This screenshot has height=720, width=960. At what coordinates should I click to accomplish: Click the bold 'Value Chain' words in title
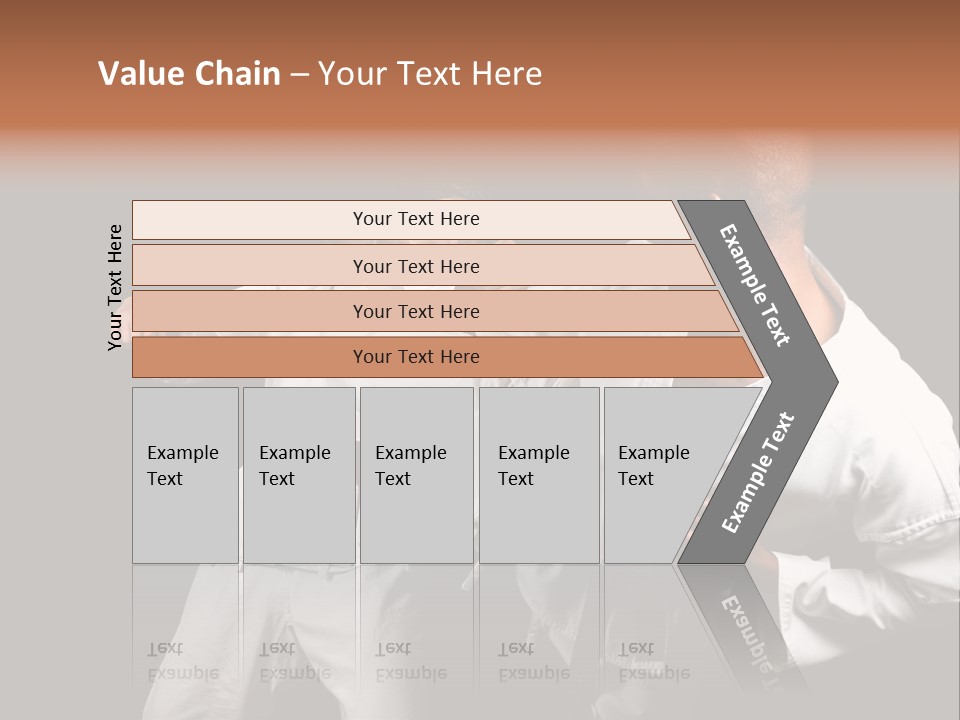(x=189, y=73)
